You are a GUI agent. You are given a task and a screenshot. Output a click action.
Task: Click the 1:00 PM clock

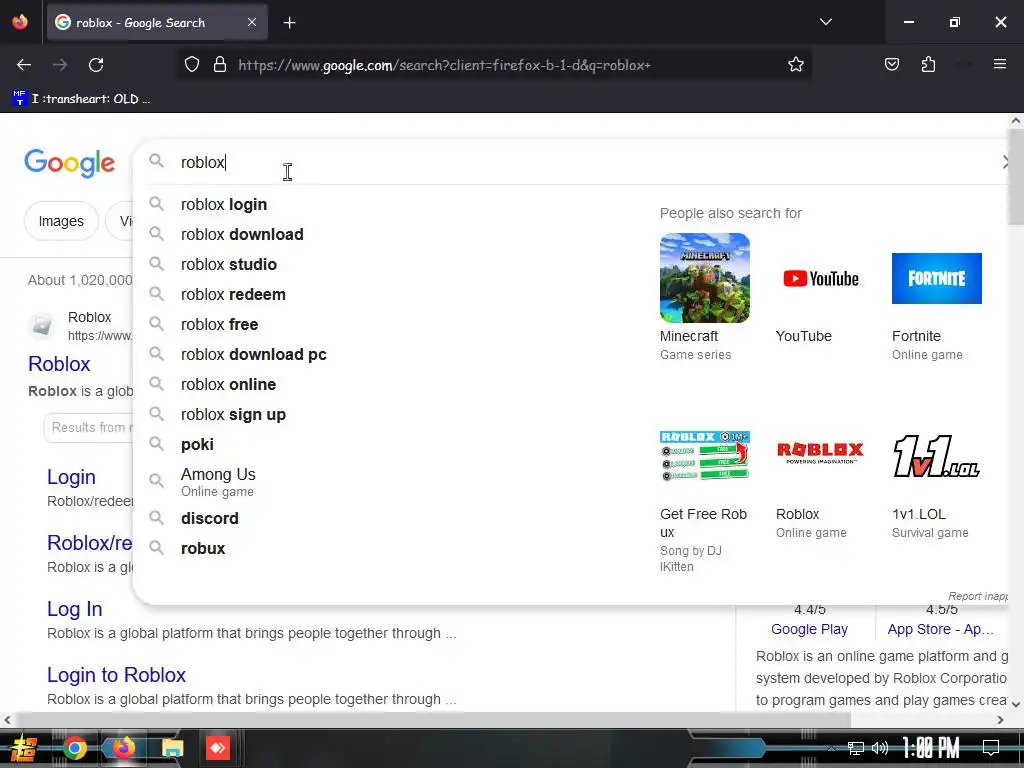click(x=931, y=748)
